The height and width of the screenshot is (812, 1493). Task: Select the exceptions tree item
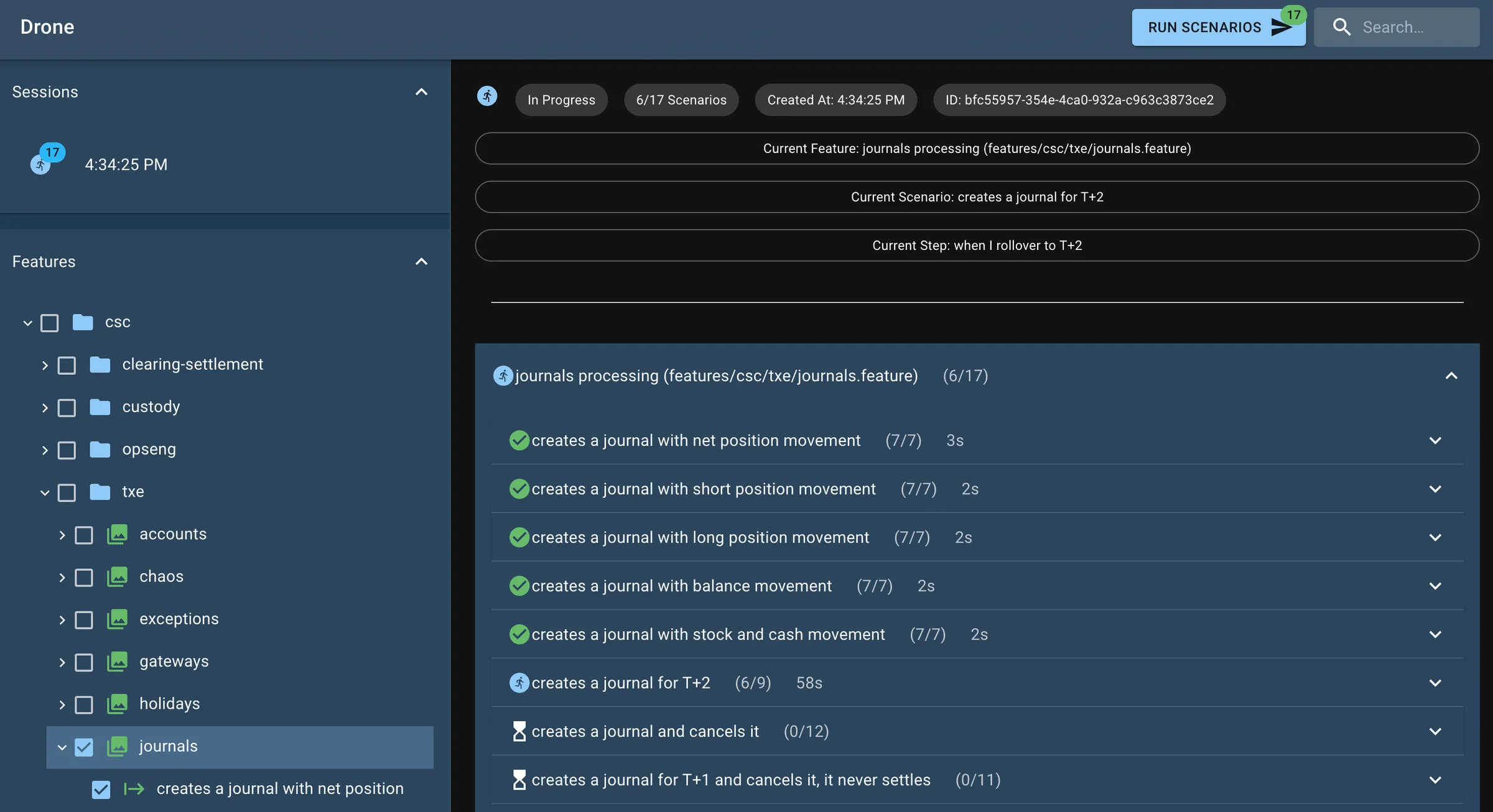(x=179, y=619)
